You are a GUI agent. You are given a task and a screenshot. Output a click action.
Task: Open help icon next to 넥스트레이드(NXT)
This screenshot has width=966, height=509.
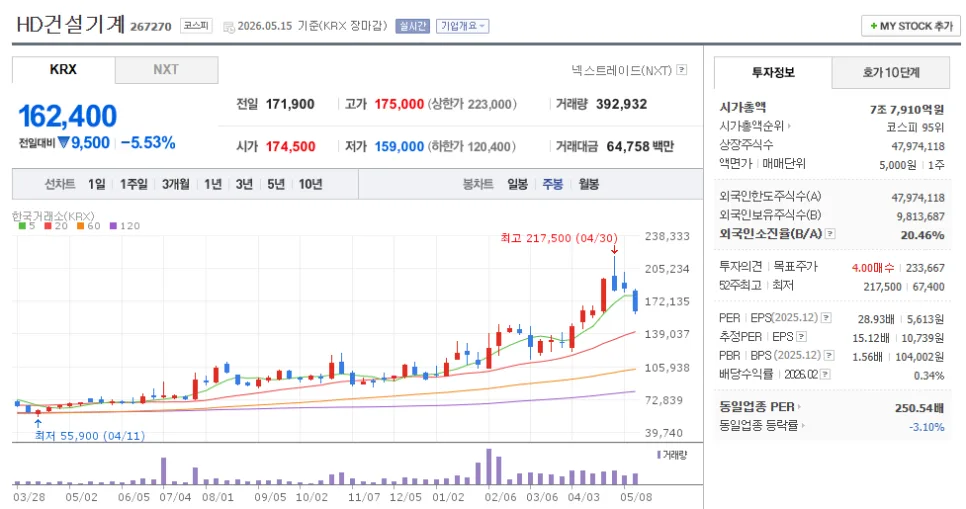(x=681, y=70)
